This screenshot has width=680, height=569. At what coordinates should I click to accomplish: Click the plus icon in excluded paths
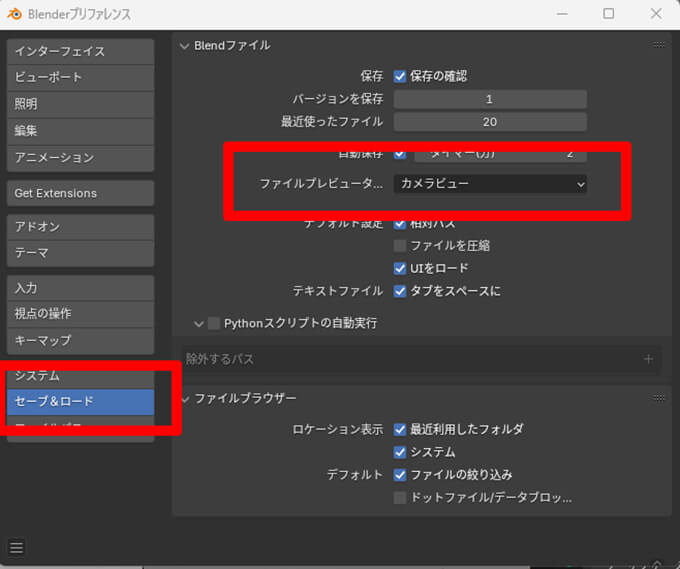tap(648, 359)
